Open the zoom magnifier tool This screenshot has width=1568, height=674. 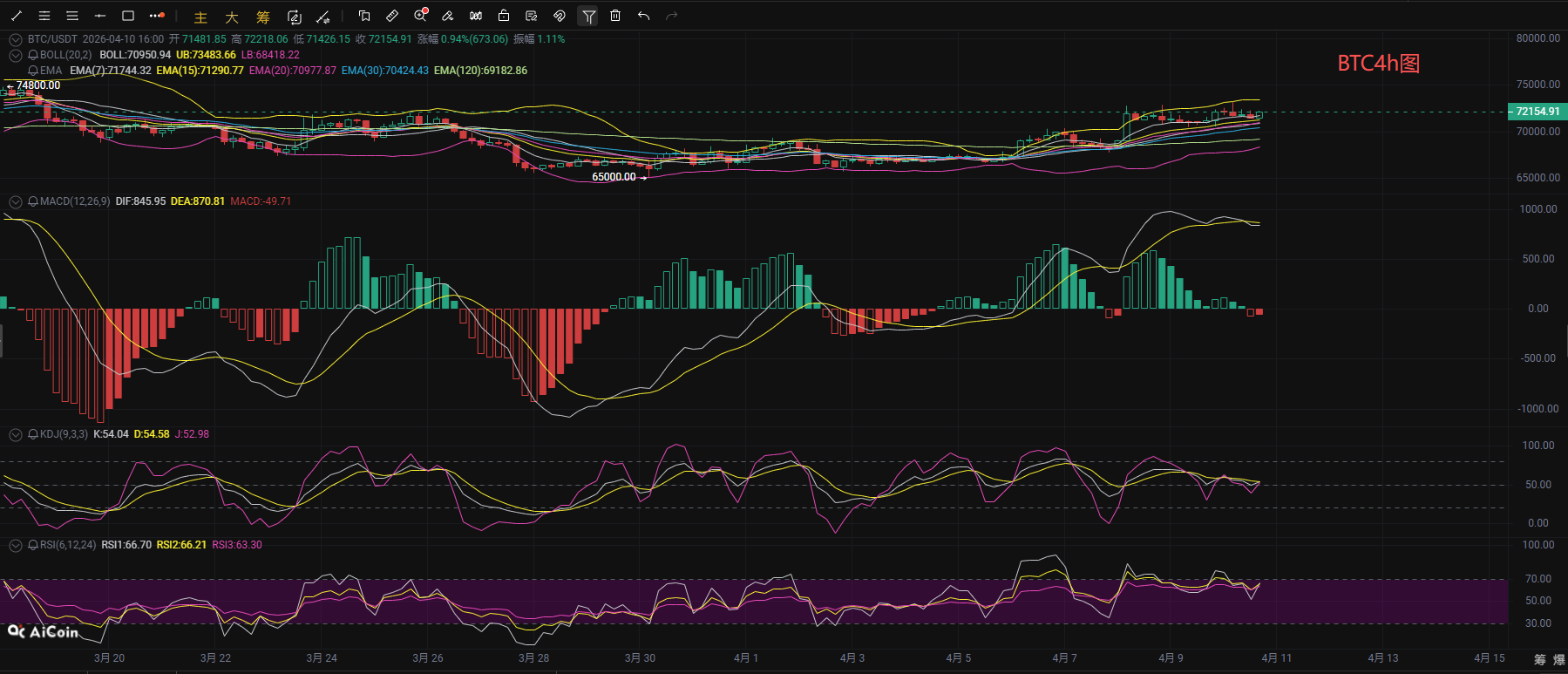[x=420, y=16]
